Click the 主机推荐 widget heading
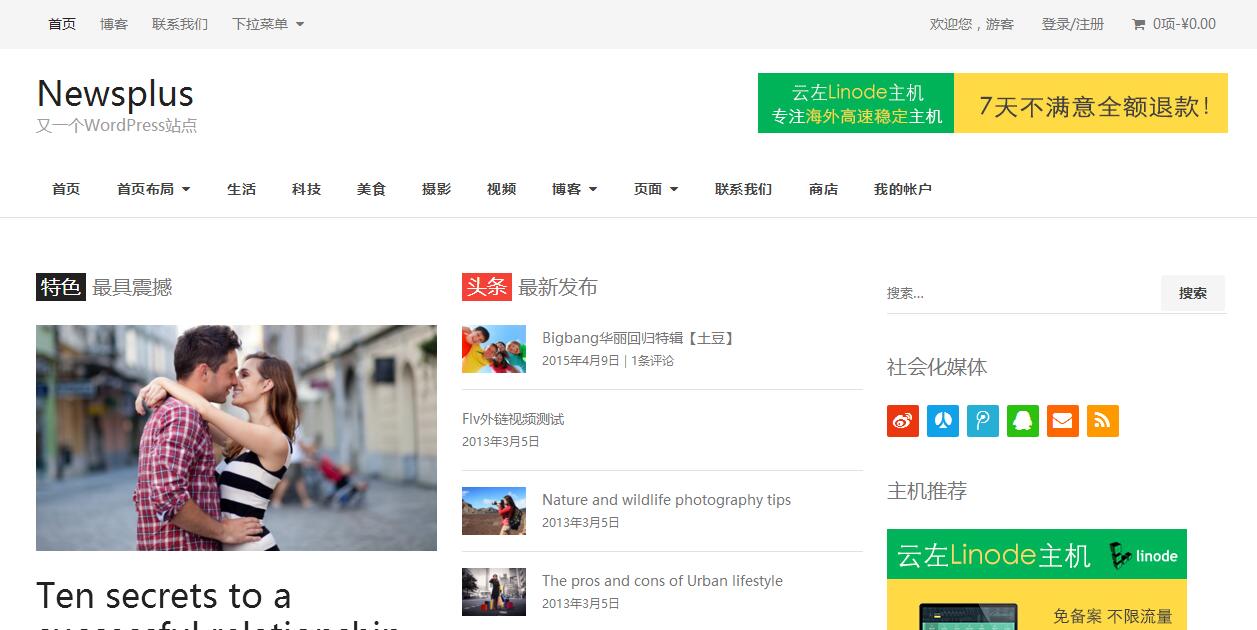1257x630 pixels. 927,491
